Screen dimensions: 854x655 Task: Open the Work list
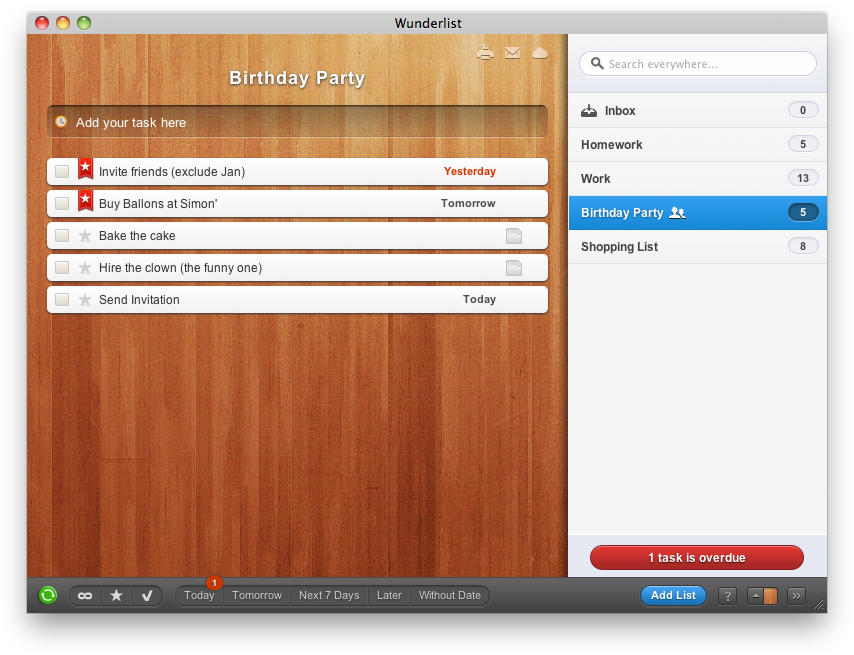coord(698,179)
